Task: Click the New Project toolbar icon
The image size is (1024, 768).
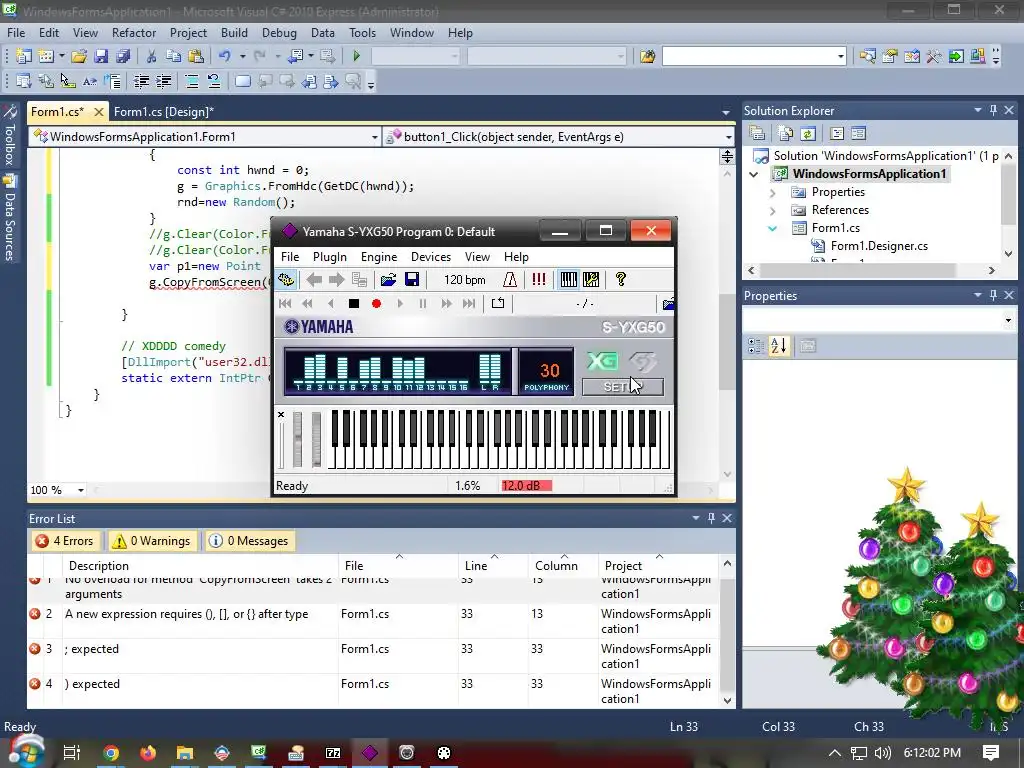Action: tap(24, 56)
